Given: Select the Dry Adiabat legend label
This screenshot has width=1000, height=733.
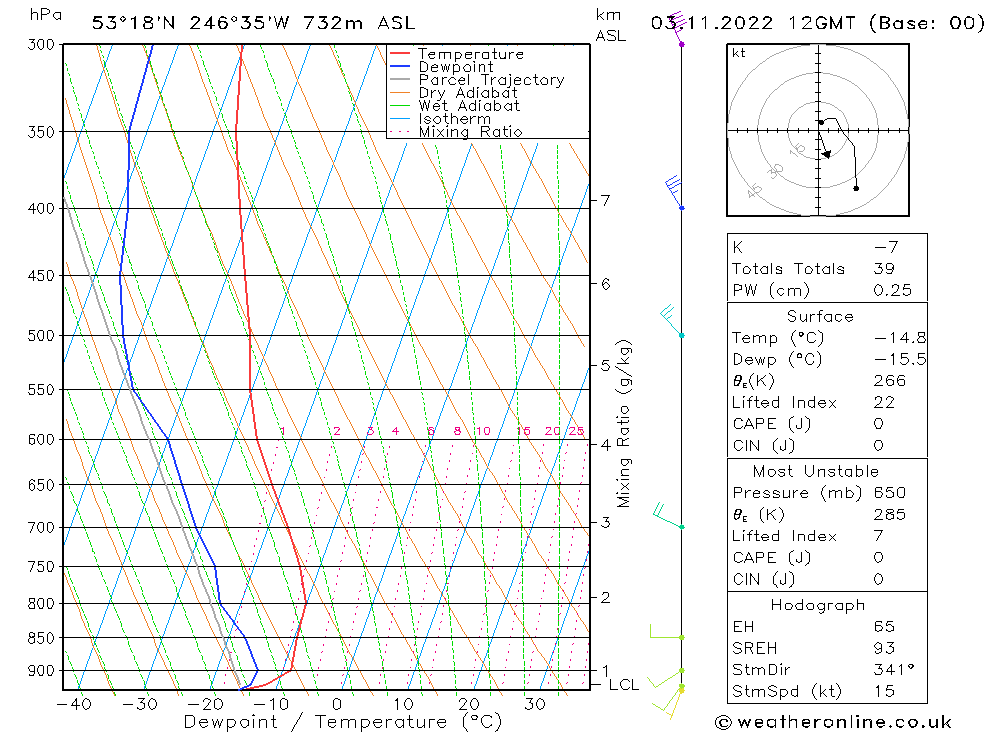Looking at the screenshot, I should click(467, 93).
